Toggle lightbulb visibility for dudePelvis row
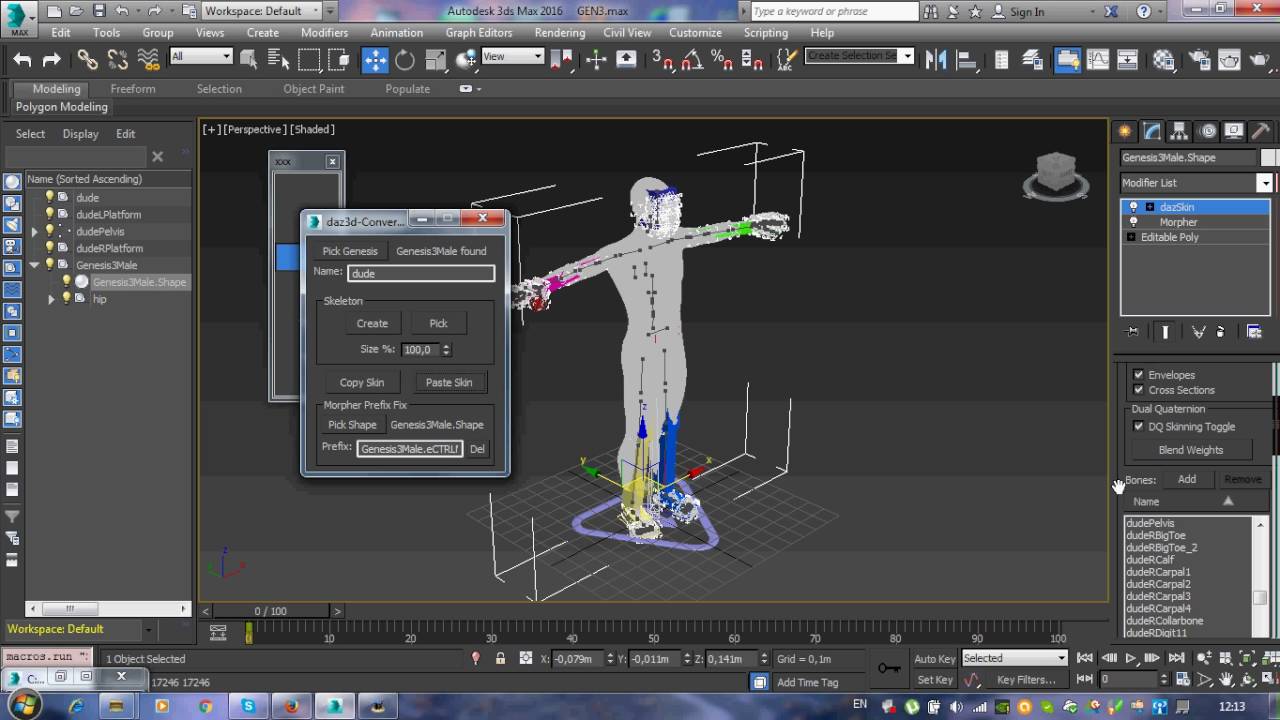The width and height of the screenshot is (1280, 720). [x=49, y=231]
